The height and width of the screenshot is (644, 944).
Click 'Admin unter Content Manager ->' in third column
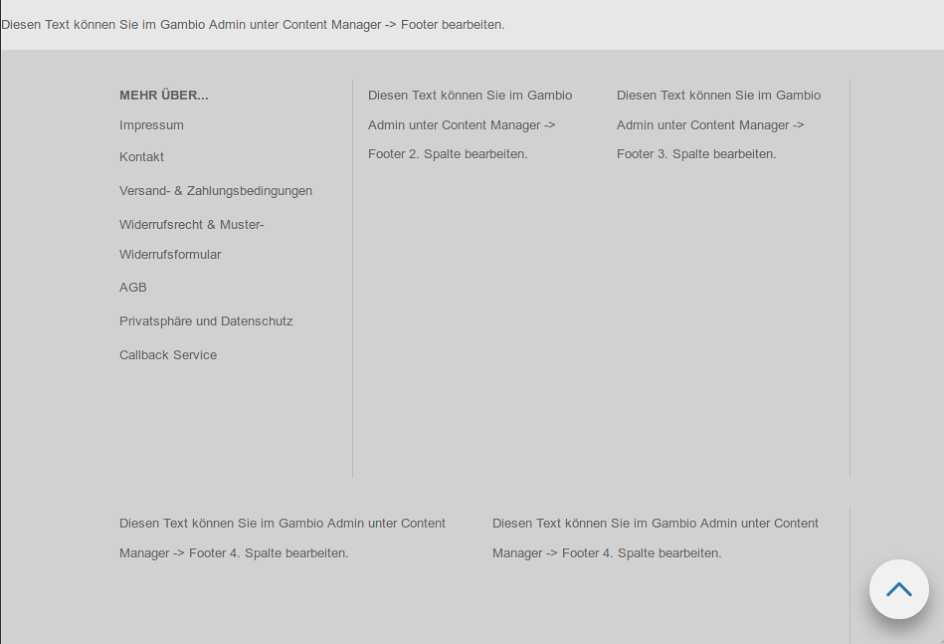tap(710, 125)
